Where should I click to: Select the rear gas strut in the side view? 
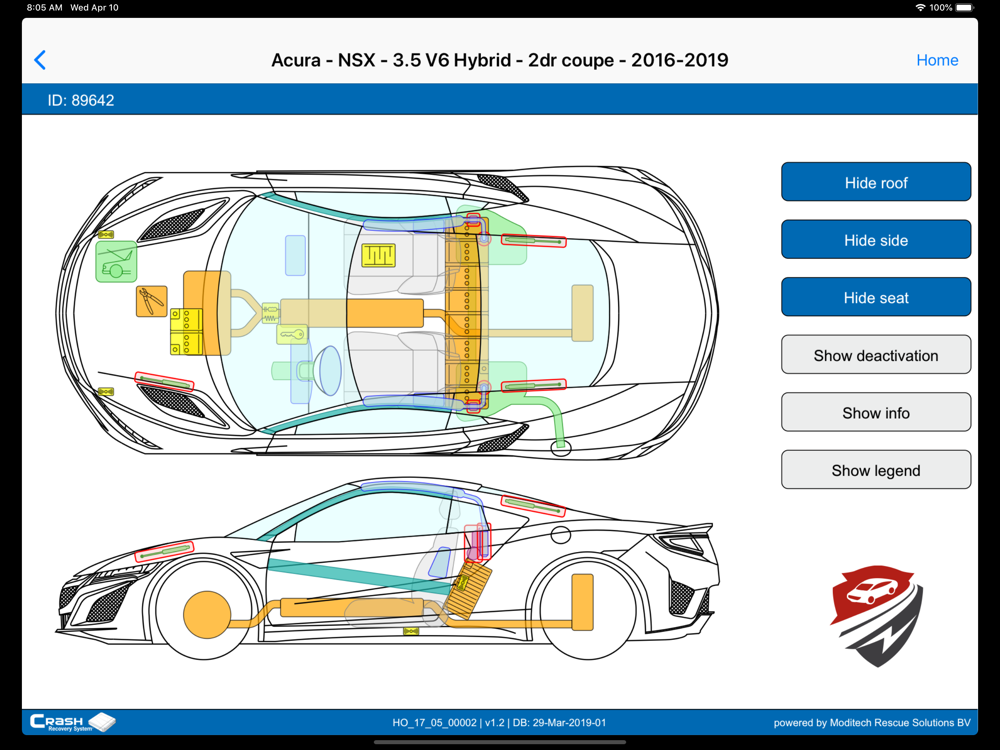click(x=533, y=506)
